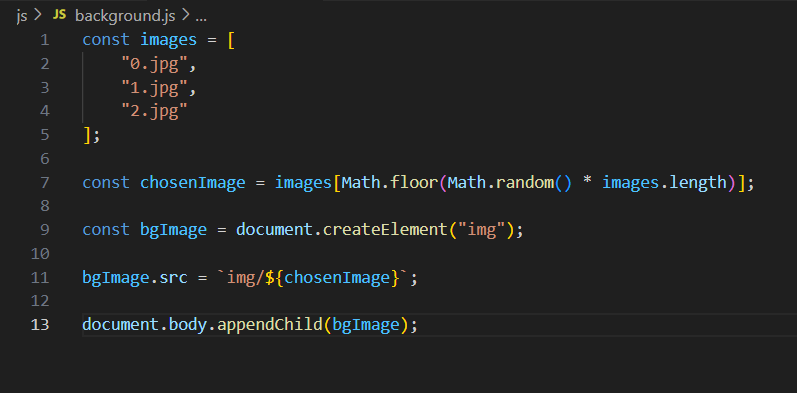Place cursor on "2.jpg" string
Viewport: 797px width, 393px height.
(154, 111)
